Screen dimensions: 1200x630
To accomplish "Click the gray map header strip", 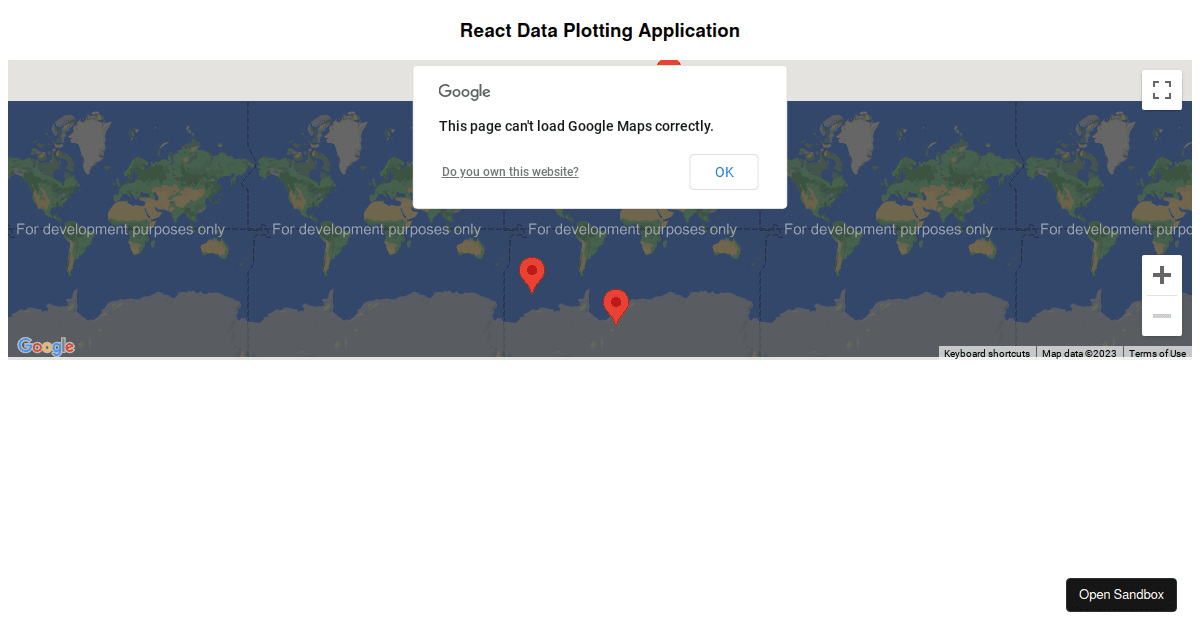I will (200, 80).
